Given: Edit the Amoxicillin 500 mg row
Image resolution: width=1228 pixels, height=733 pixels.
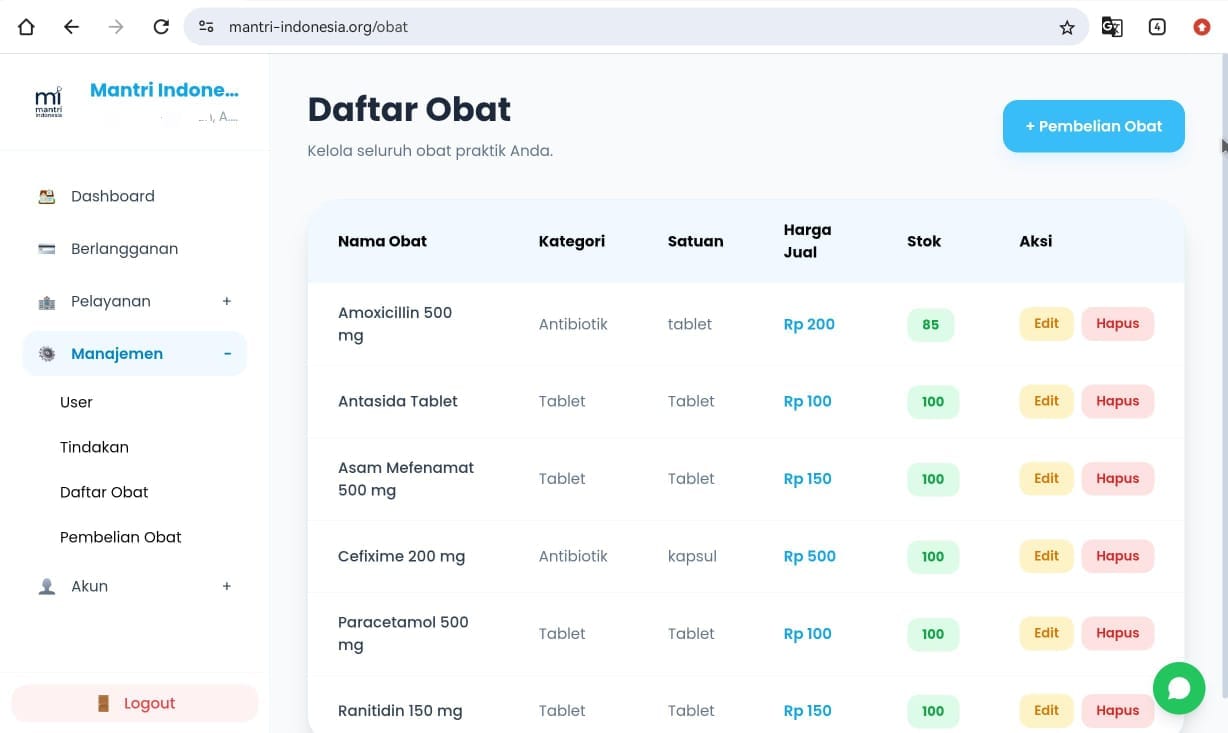Looking at the screenshot, I should (1046, 324).
